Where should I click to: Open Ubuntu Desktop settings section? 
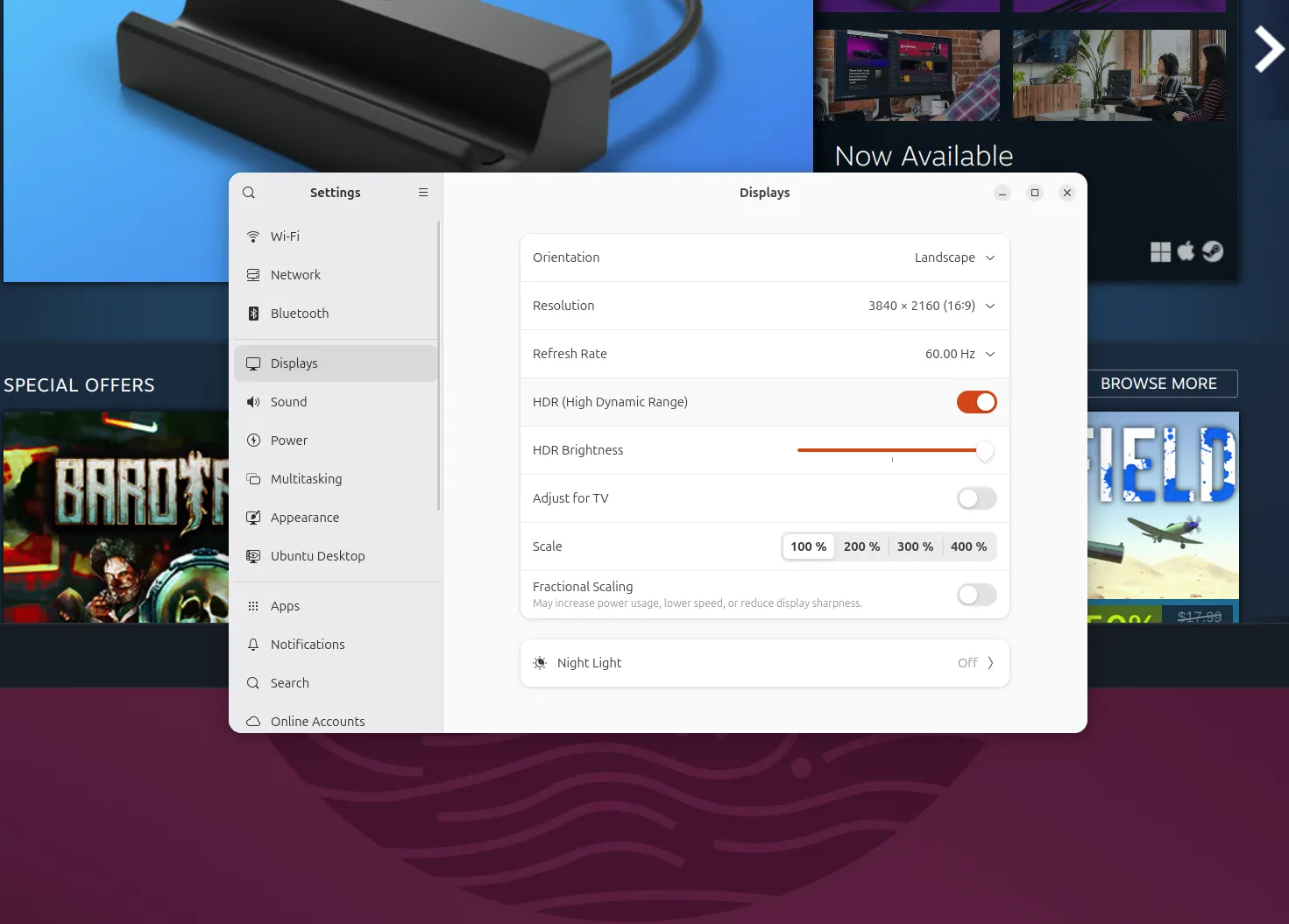(317, 556)
